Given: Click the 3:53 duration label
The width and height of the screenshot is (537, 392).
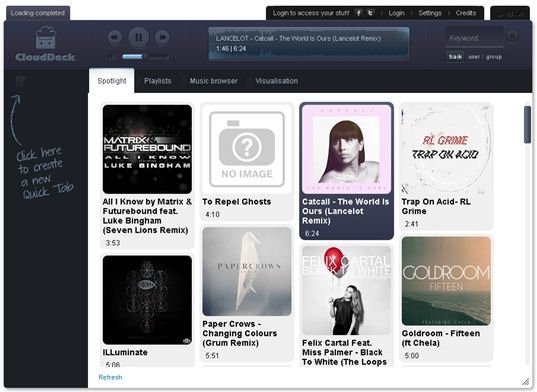Looking at the screenshot, I should 113,243.
